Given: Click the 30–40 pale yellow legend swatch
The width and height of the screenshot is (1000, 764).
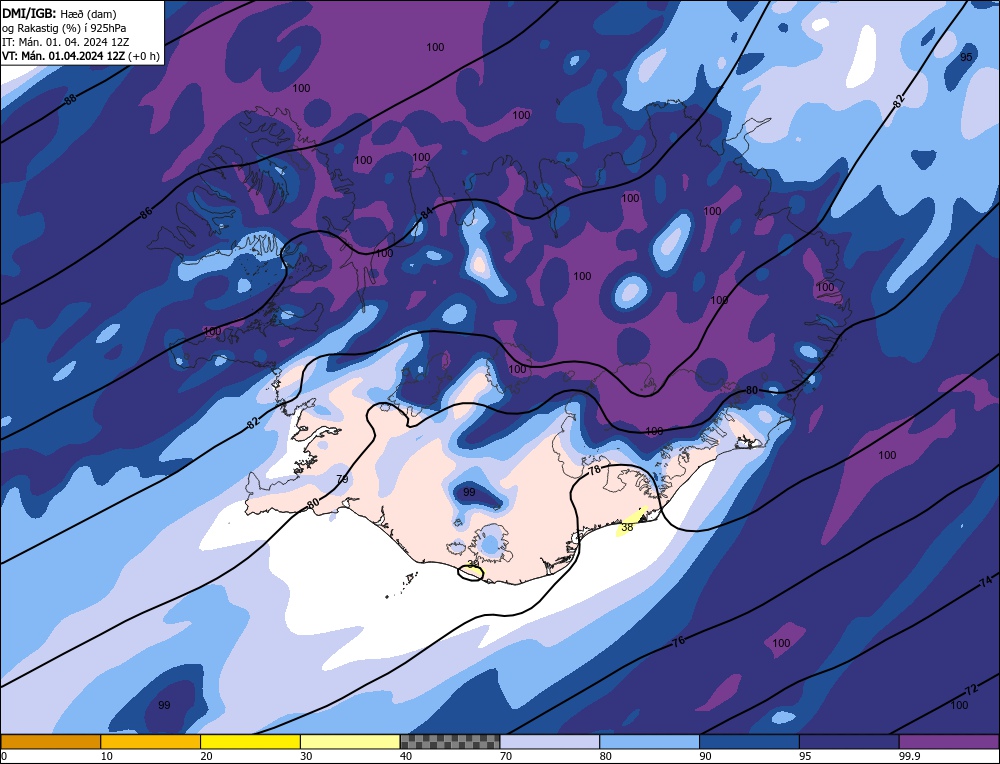Looking at the screenshot, I should [x=350, y=741].
